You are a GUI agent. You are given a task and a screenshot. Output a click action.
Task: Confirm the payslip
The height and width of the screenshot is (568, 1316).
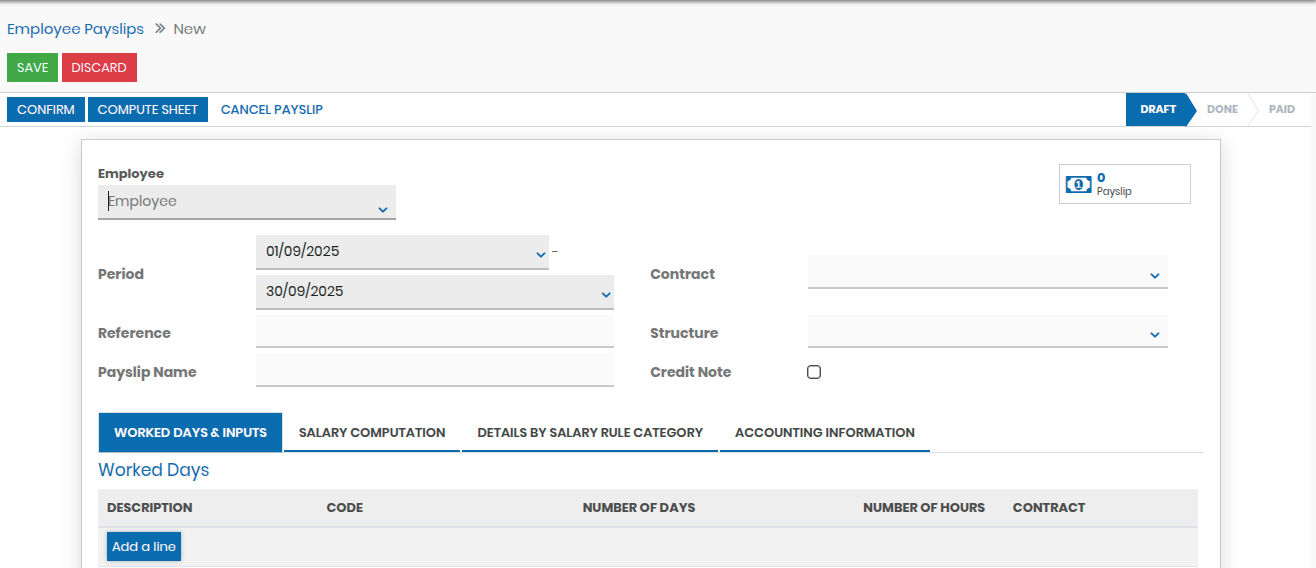point(46,110)
